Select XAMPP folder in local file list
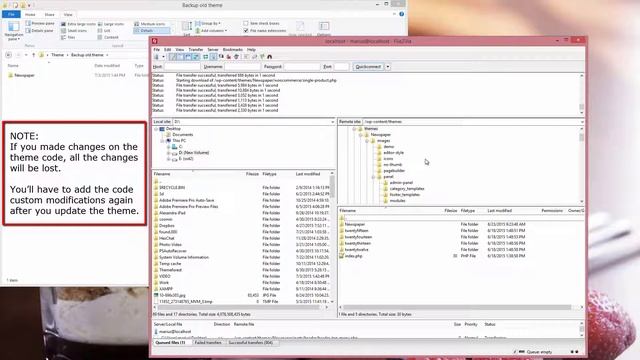Viewport: 640px width, 360px height. click(166, 289)
